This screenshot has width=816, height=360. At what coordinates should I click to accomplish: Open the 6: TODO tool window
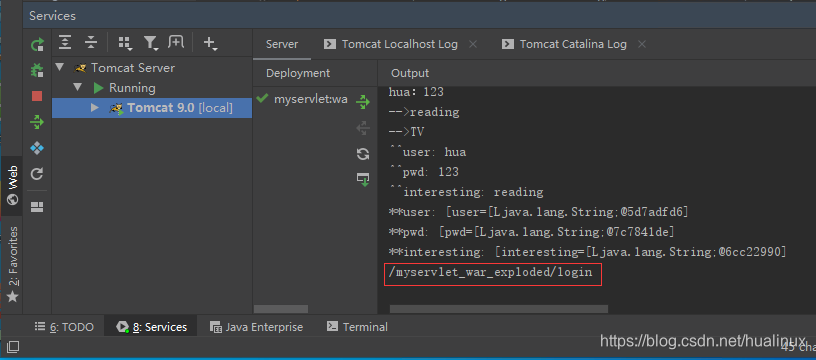pyautogui.click(x=64, y=327)
